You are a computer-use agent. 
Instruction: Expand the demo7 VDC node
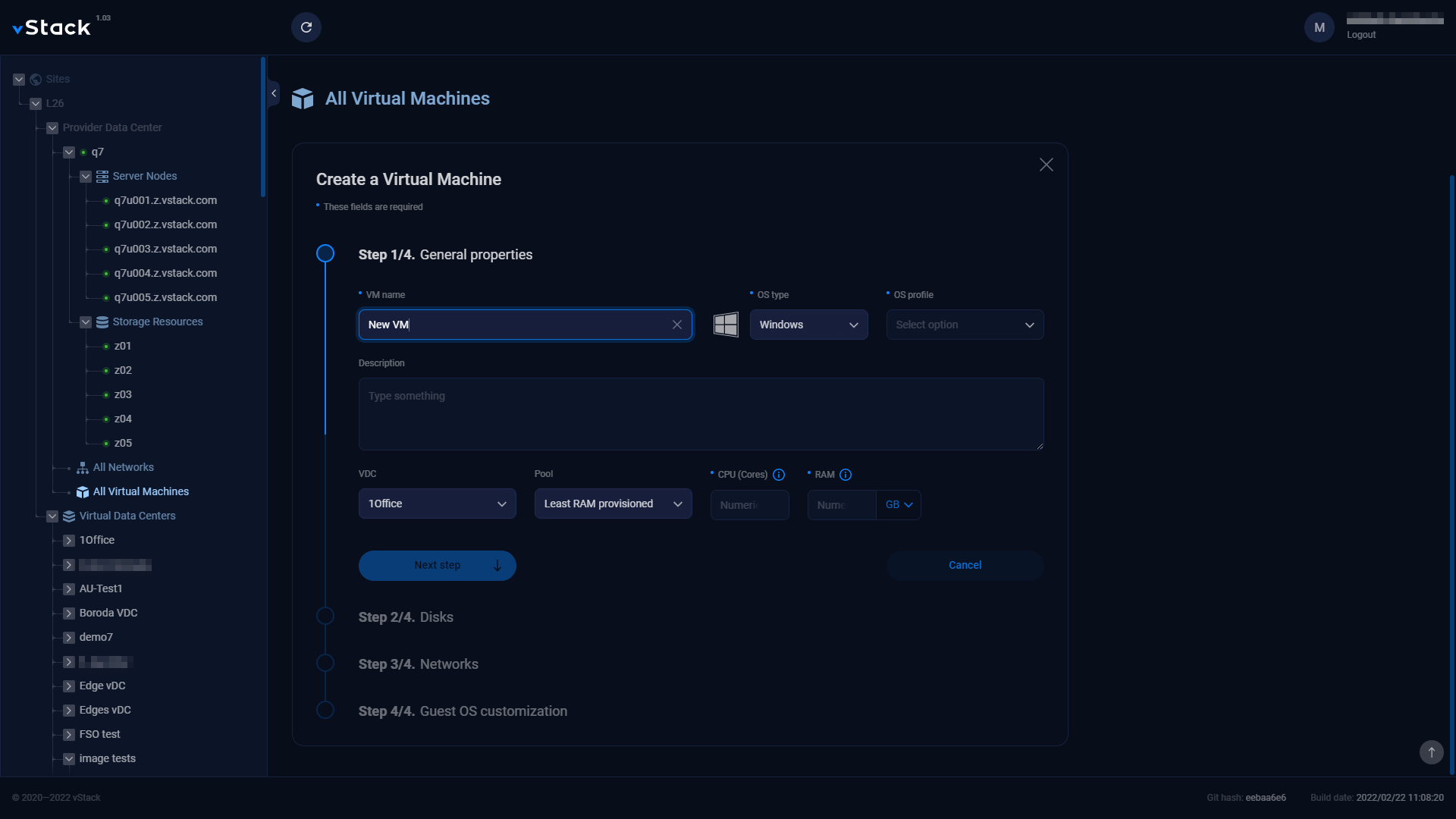point(69,637)
